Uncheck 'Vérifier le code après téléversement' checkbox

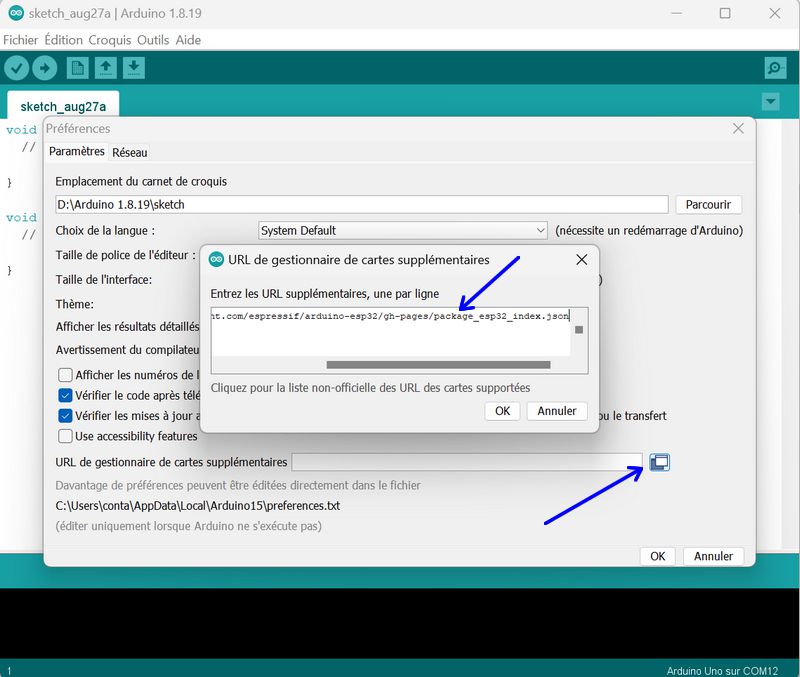coord(65,395)
